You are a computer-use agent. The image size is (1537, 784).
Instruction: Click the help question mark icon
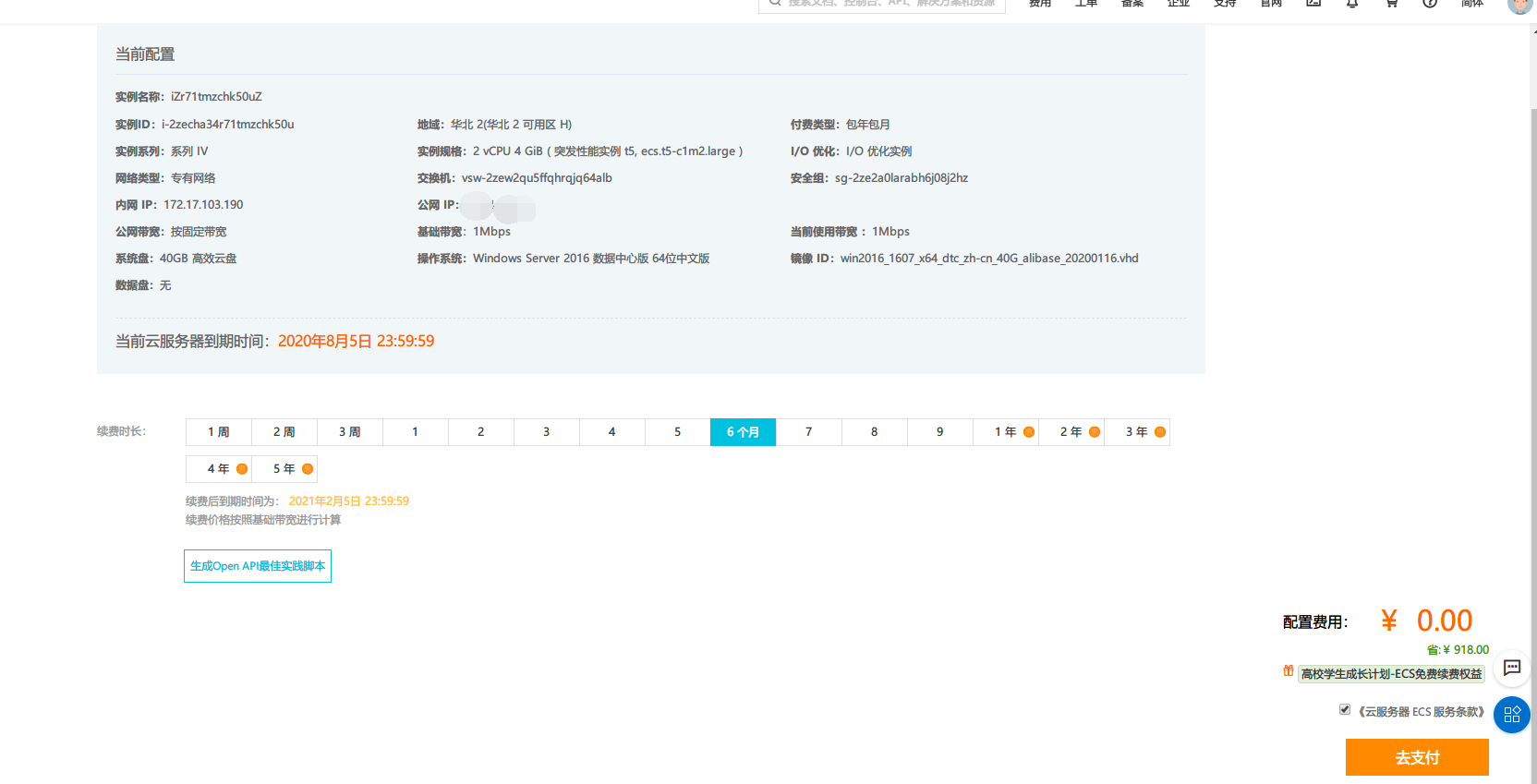[1430, 4]
